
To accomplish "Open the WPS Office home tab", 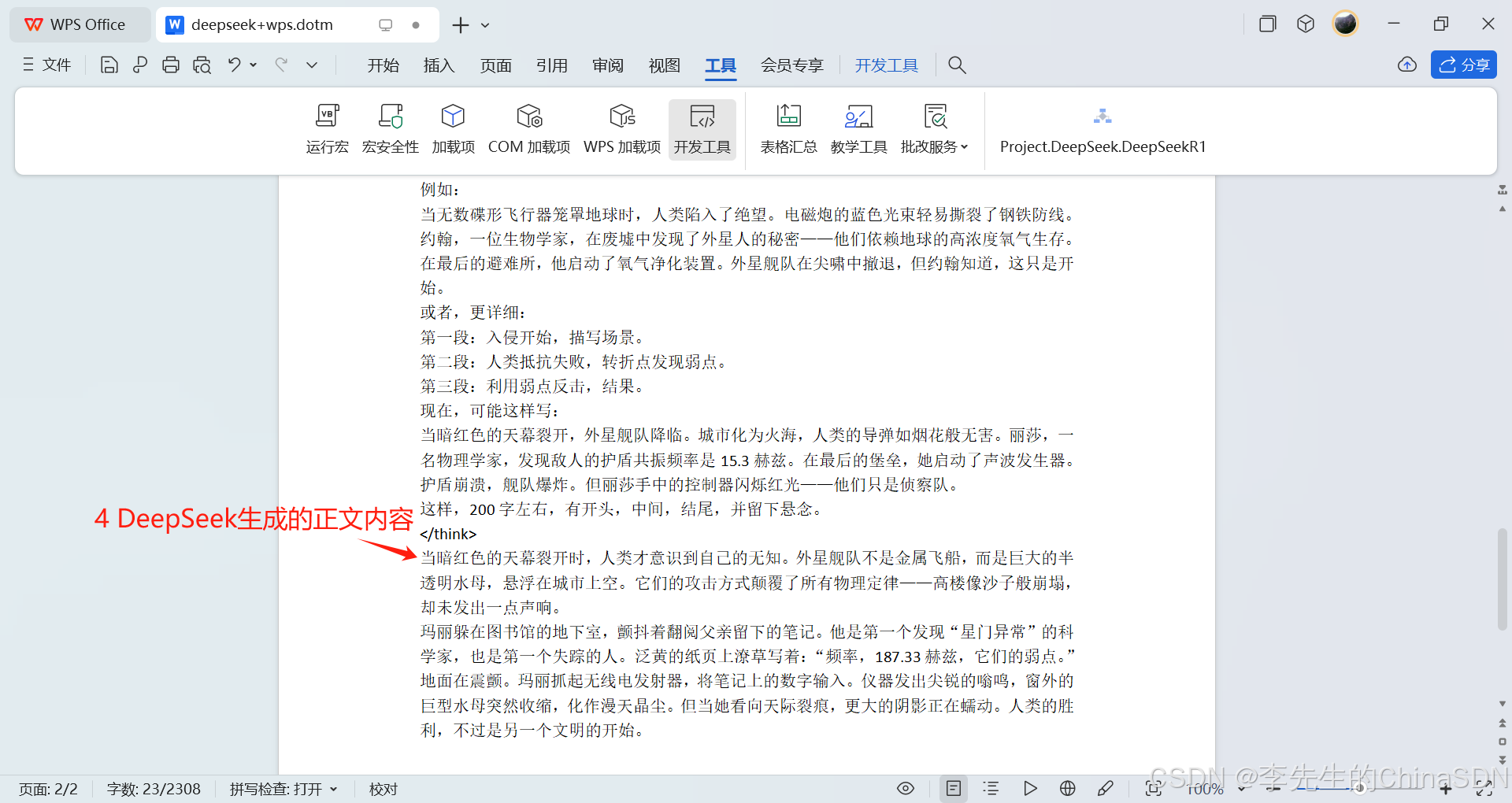I will [80, 24].
